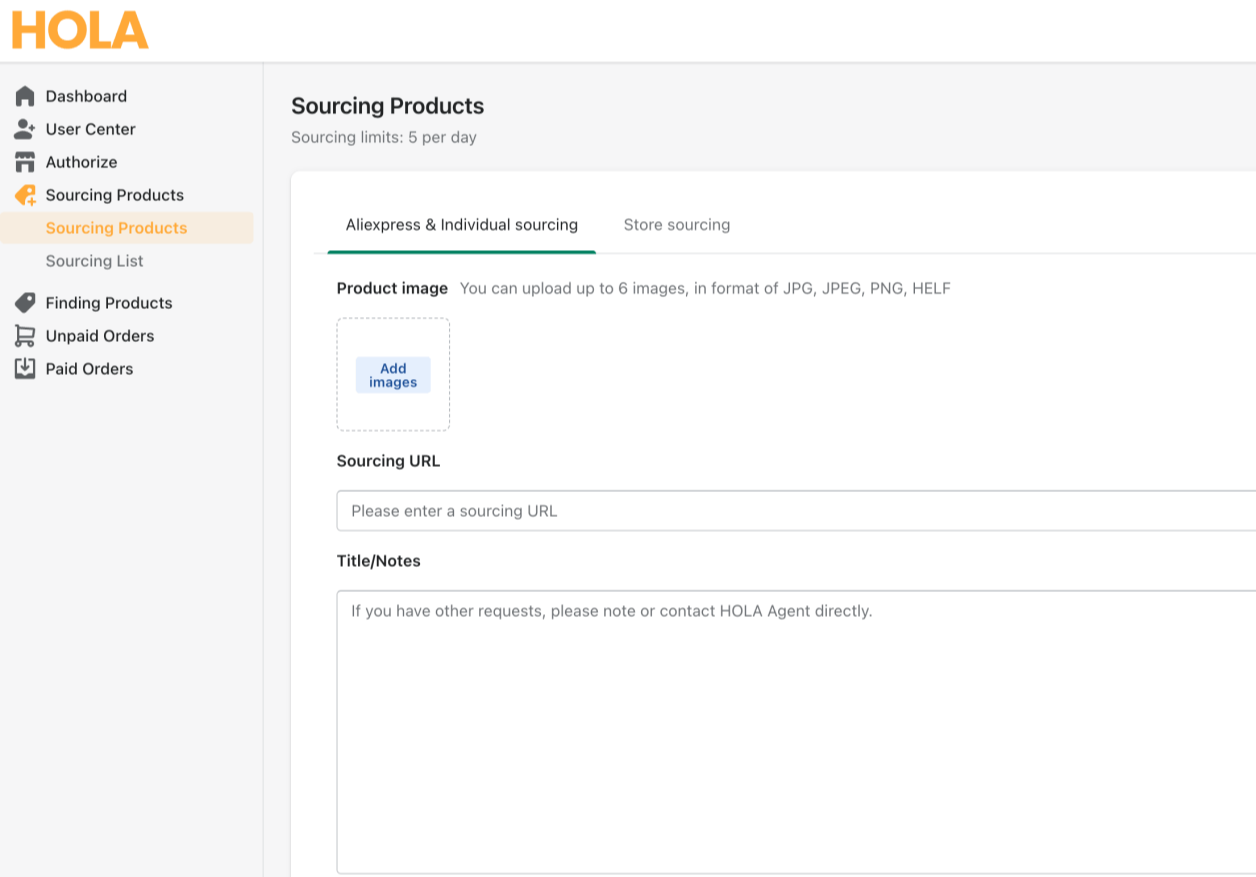Focus the Sourcing URL input field
The image size is (1256, 877).
pos(795,511)
